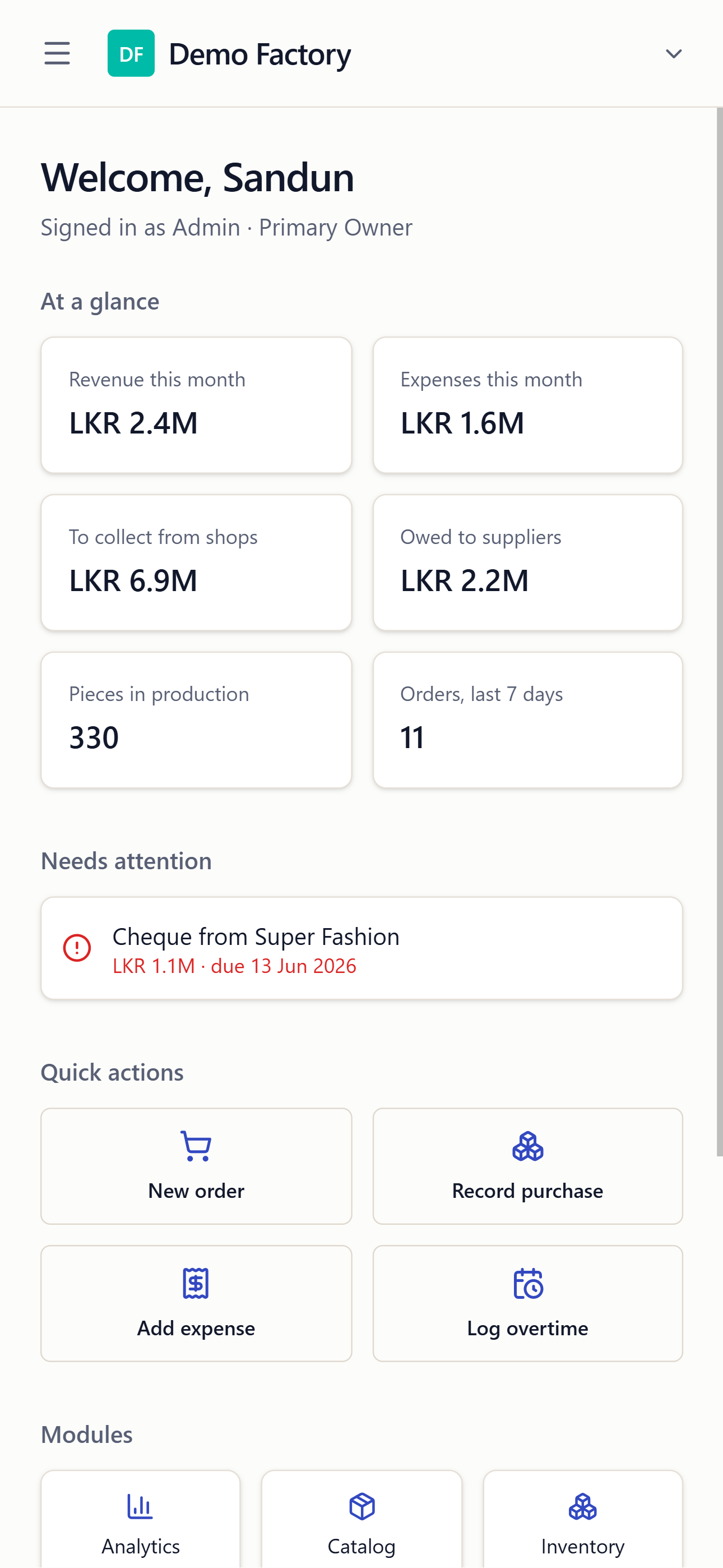
Task: Click the Welcome, Sandun heading
Action: 197,178
